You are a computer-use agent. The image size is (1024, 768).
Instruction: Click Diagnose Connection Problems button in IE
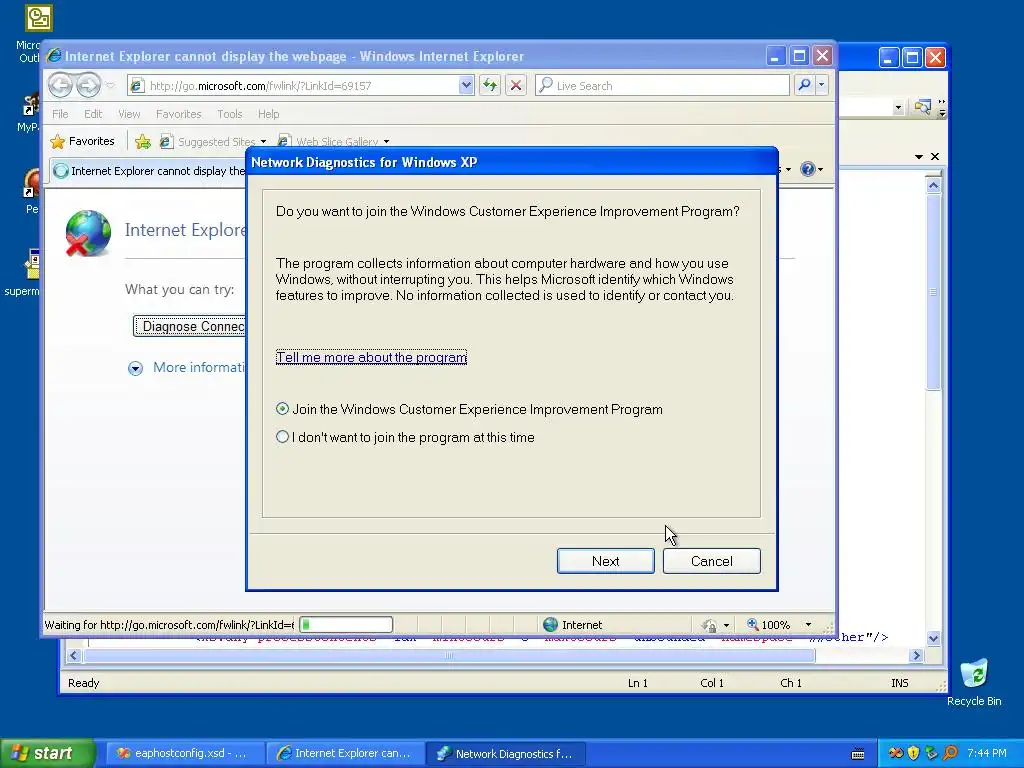[189, 326]
